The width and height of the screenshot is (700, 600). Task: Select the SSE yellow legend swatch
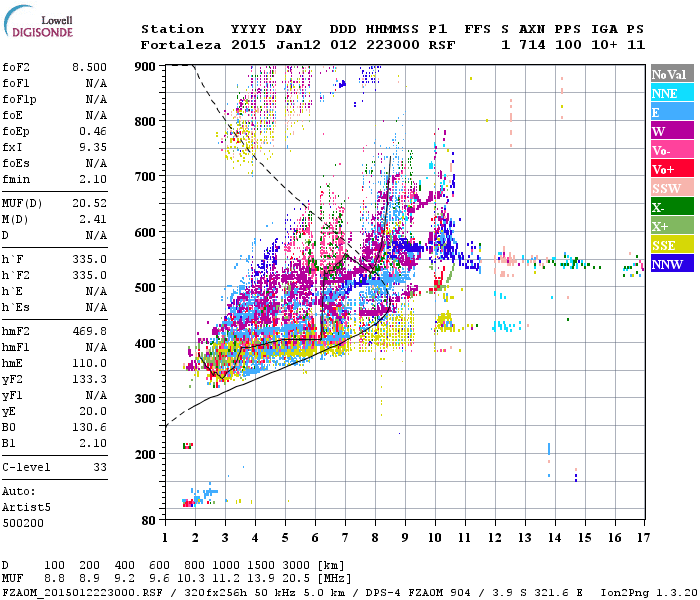pyautogui.click(x=672, y=245)
